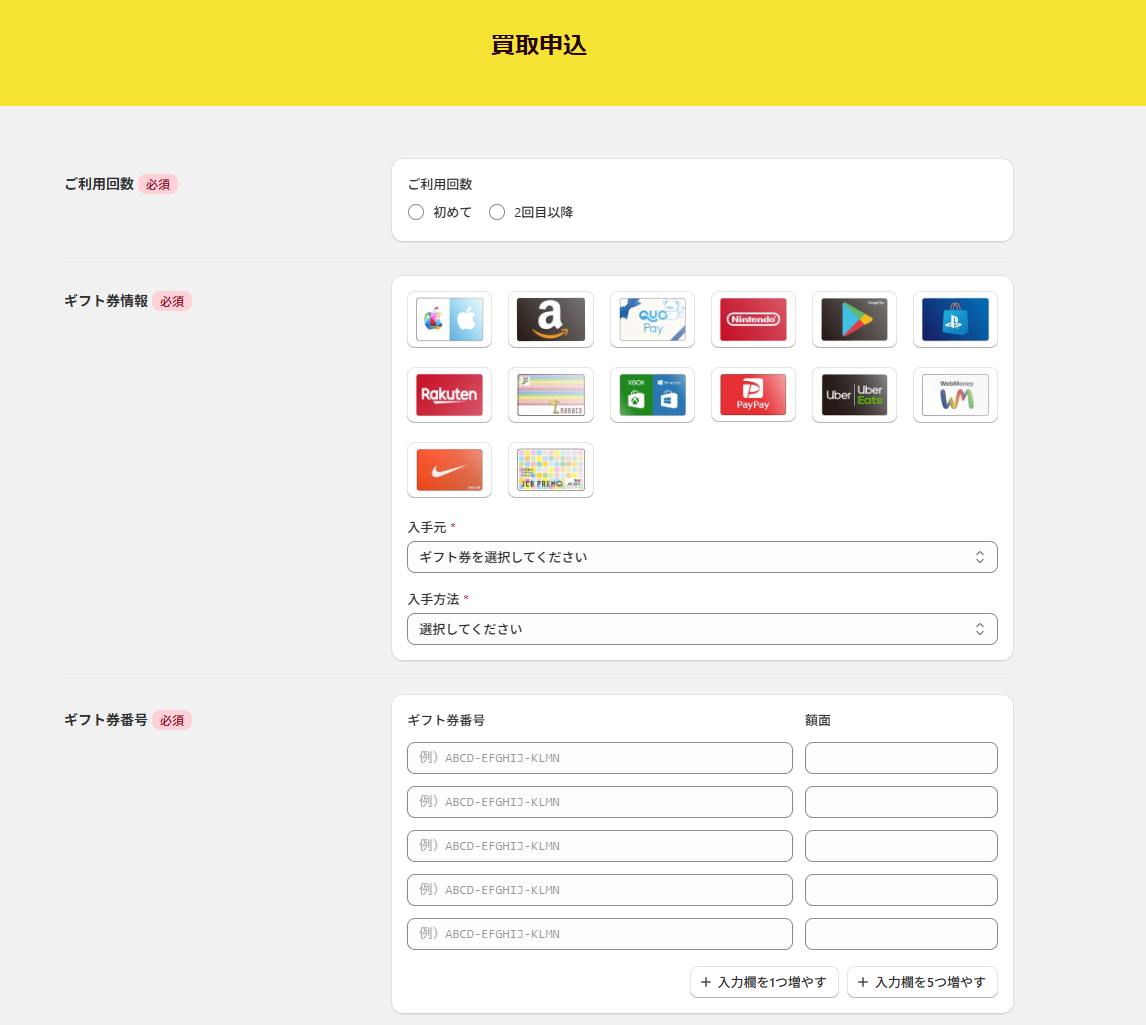Focus the fourth 額面 amount field

click(x=901, y=890)
